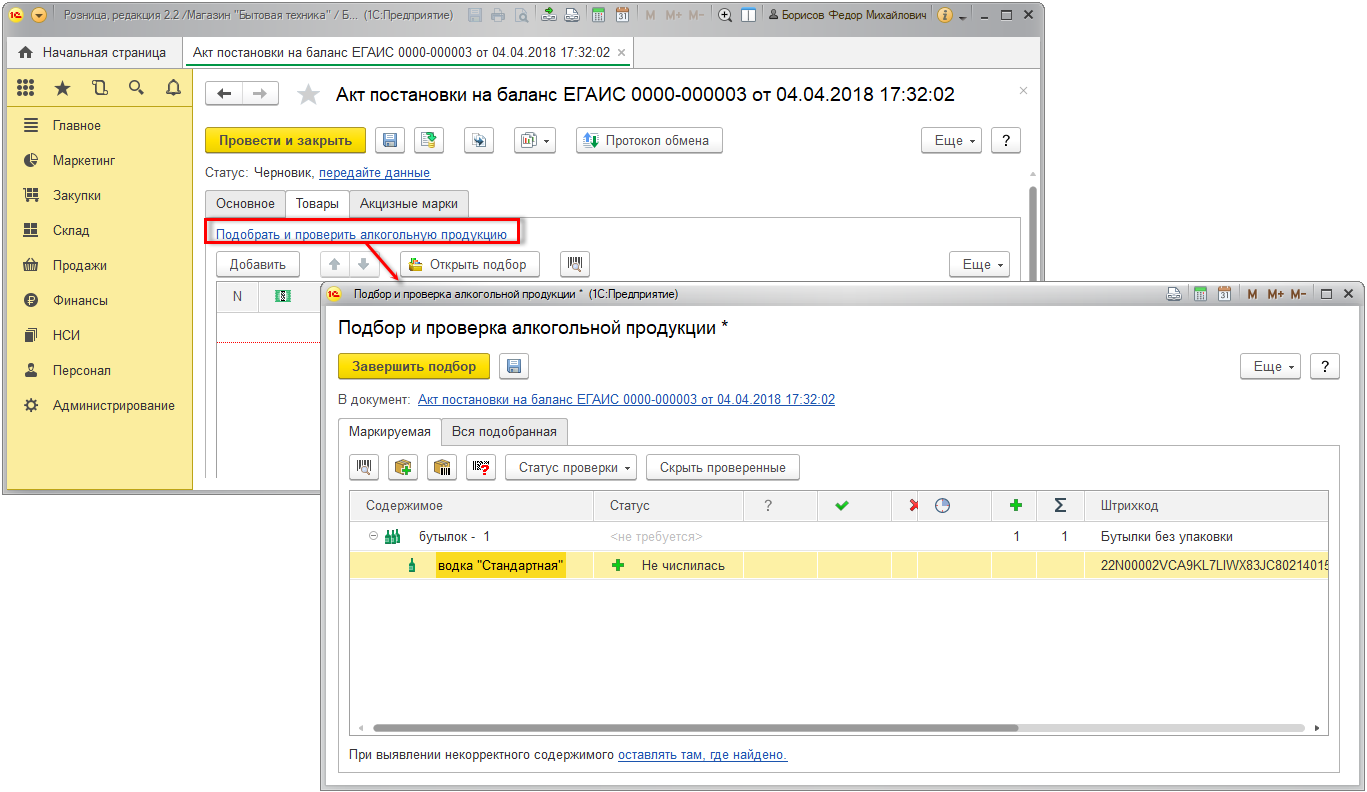Image resolution: width=1367 pixels, height=792 pixels.
Task: Close the Акт постановки на баланс tab
Action: coord(621,52)
